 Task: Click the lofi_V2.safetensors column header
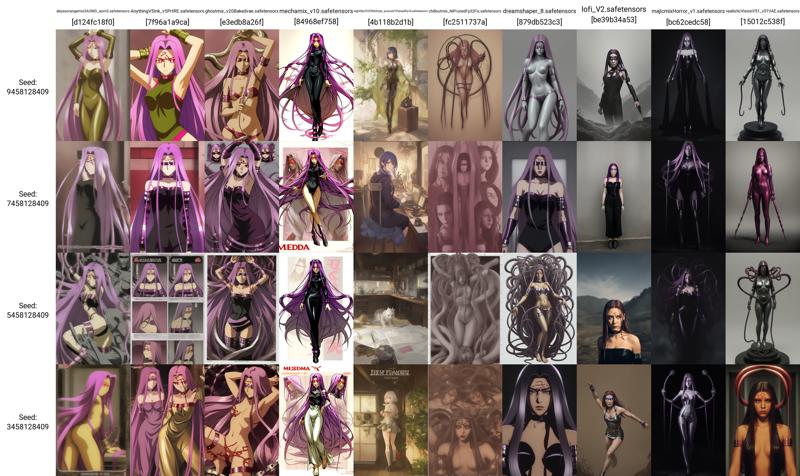click(x=614, y=9)
